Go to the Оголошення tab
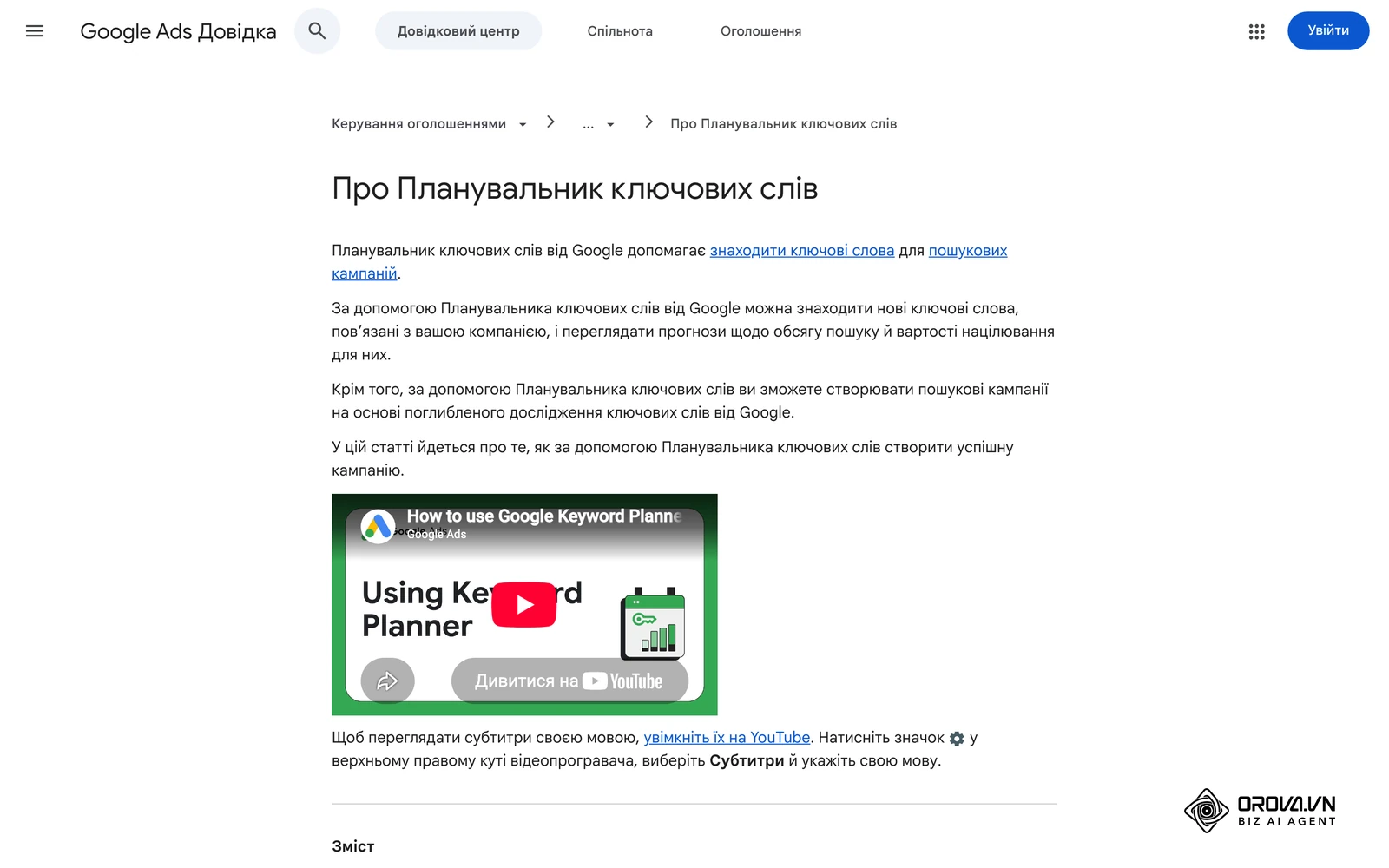 pyautogui.click(x=760, y=31)
